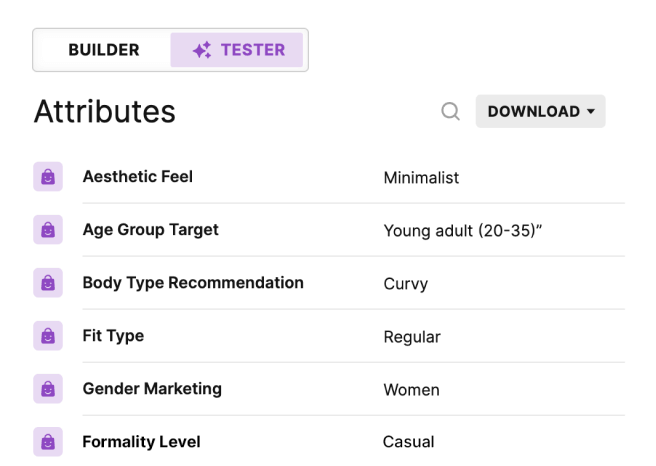Screen dimensions: 656x466
Task: Click the bag icon beside Aesthetic Feel
Action: (48, 177)
